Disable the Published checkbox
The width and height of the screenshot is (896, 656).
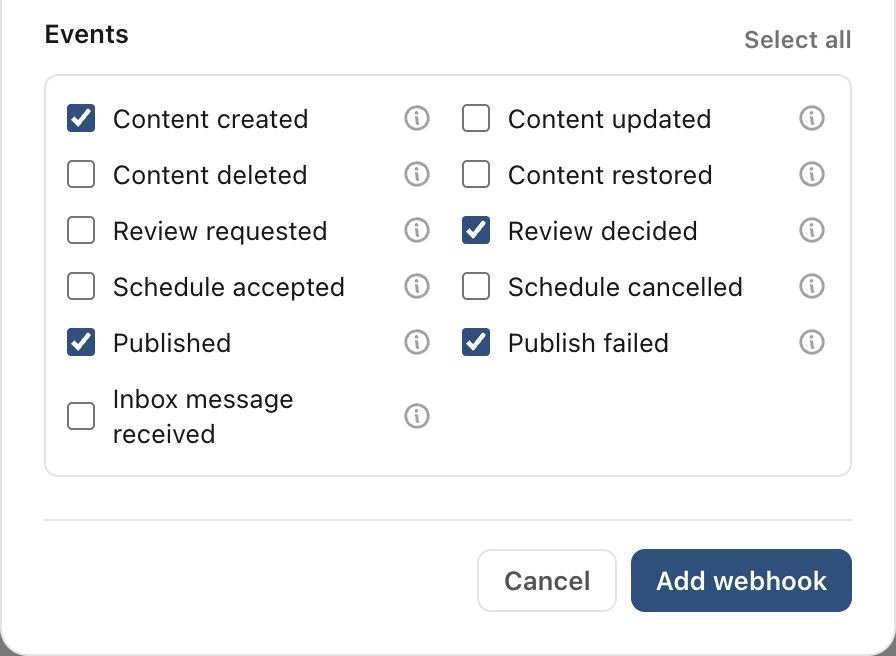click(81, 342)
